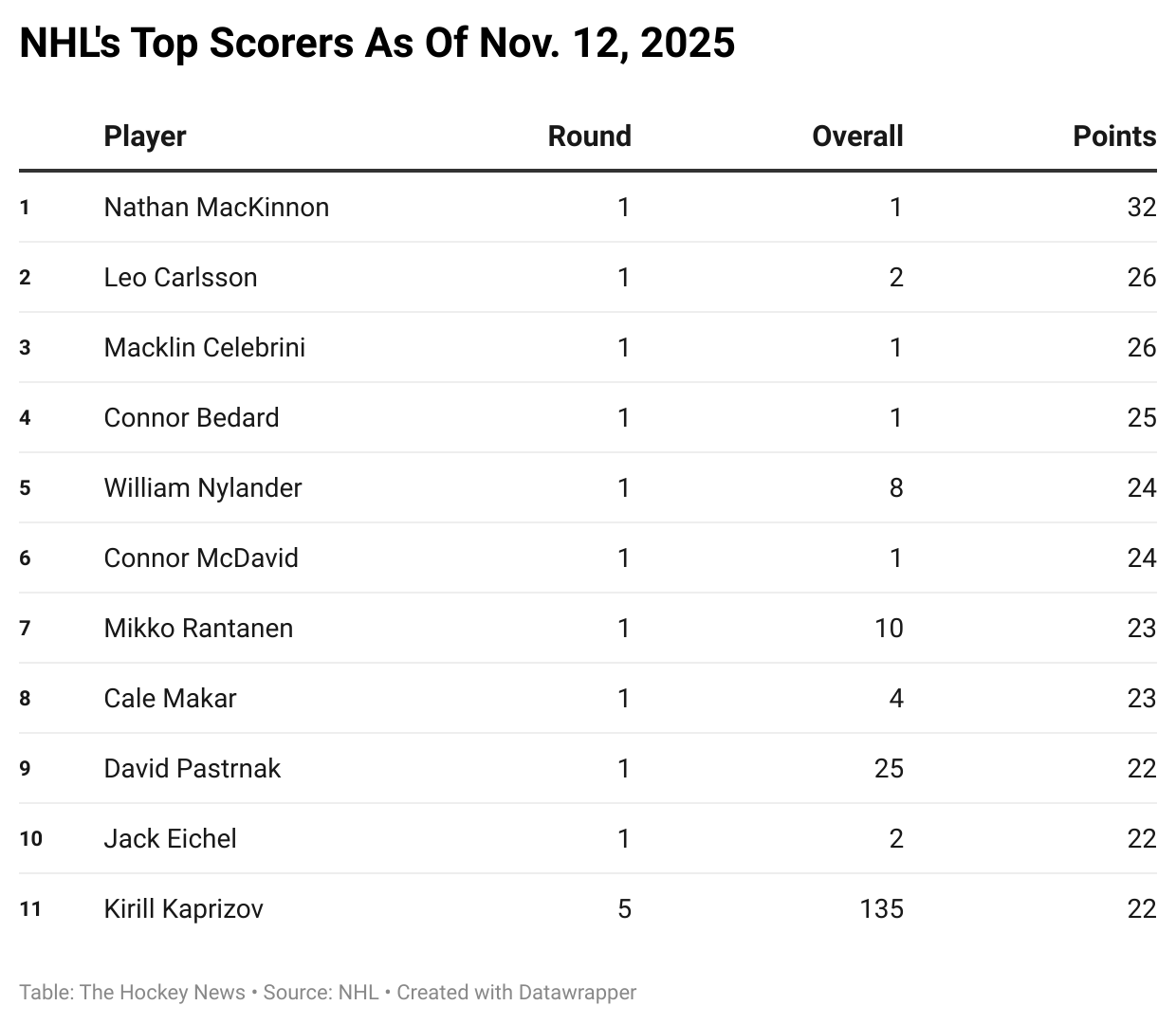Select the David Pastrnak name cell
This screenshot has width=1176, height=1024.
tap(193, 769)
